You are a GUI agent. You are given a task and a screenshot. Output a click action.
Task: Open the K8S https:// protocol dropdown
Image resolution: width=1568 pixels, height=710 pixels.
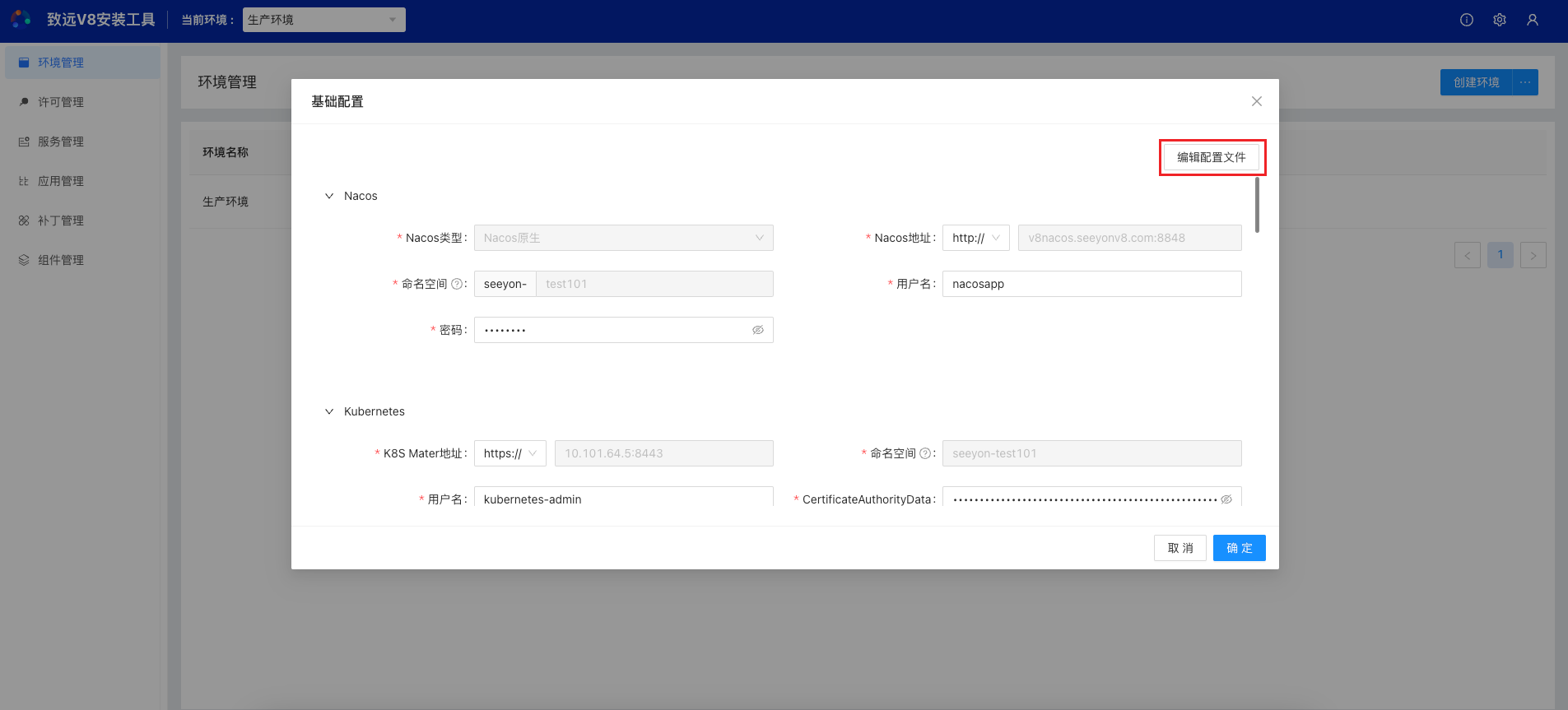[x=509, y=453]
